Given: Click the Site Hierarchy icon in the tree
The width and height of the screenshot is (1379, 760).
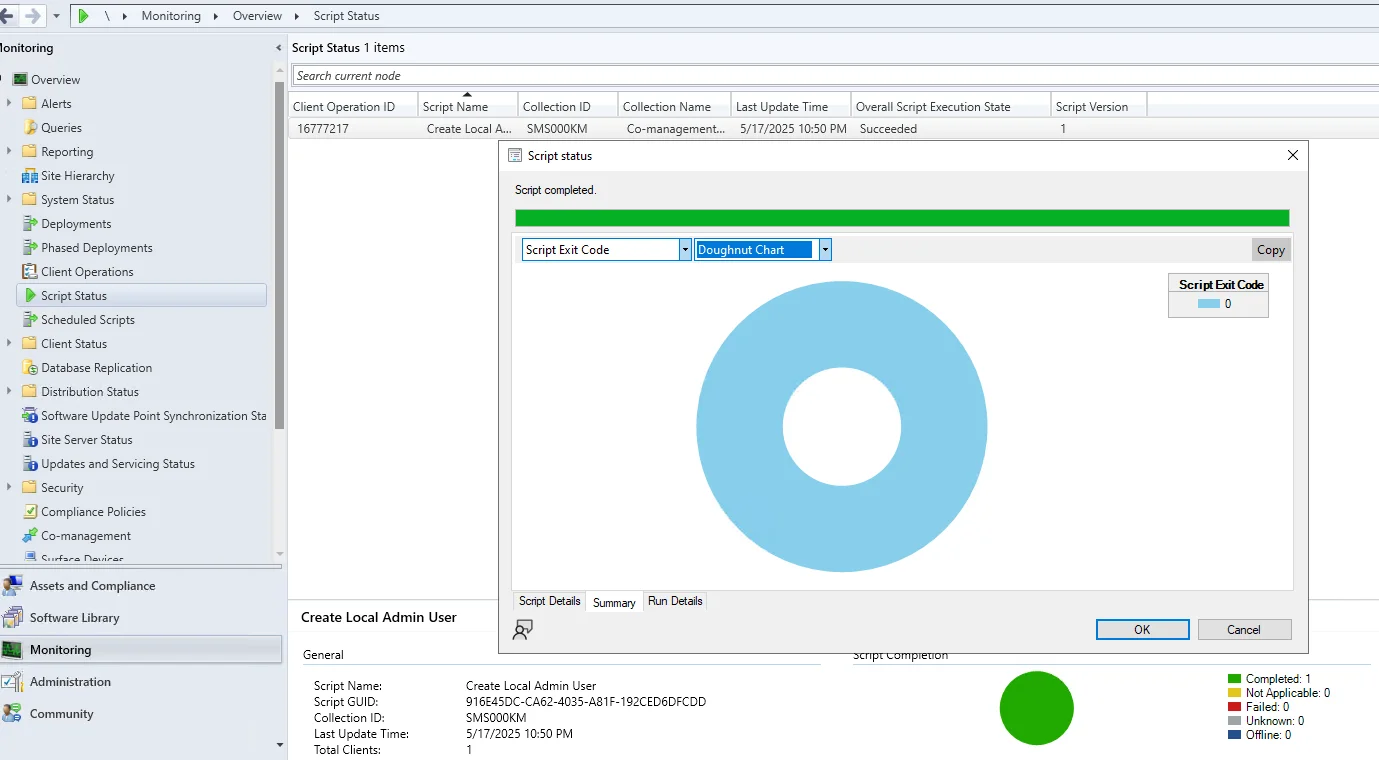Looking at the screenshot, I should 30,176.
